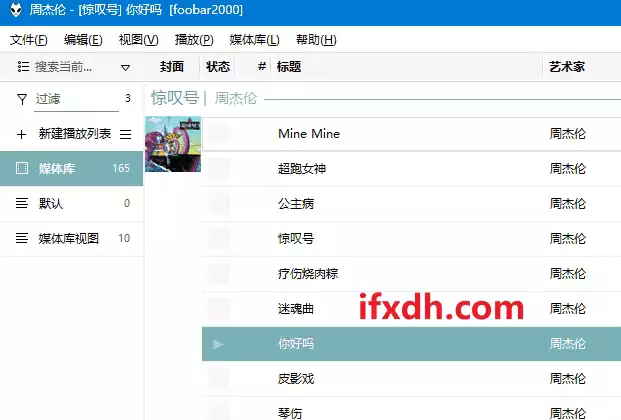
Task: Click the 媒体库 library icon in sidebar
Action: (x=22, y=168)
